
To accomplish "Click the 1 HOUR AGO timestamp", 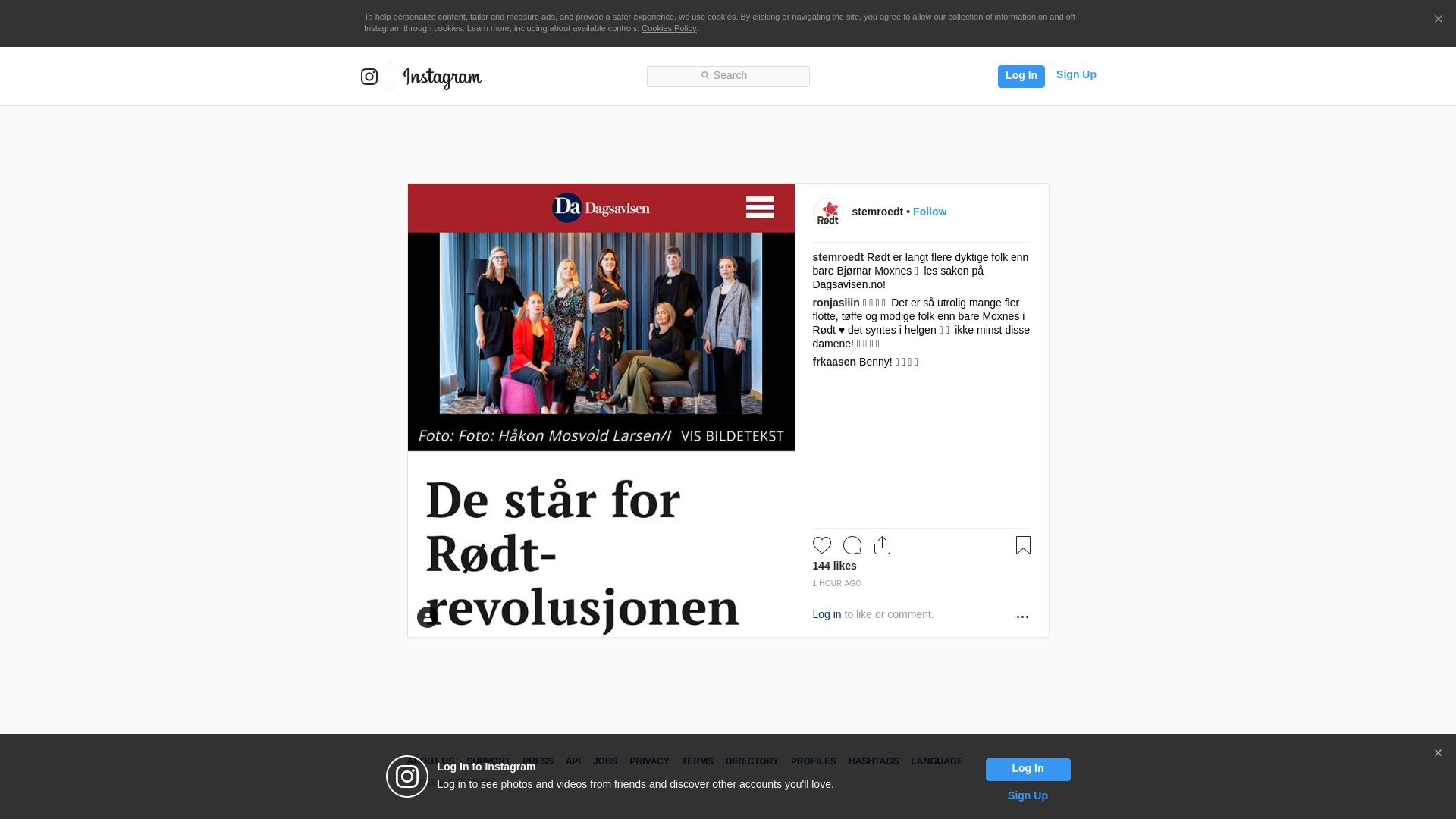I will coord(836,583).
